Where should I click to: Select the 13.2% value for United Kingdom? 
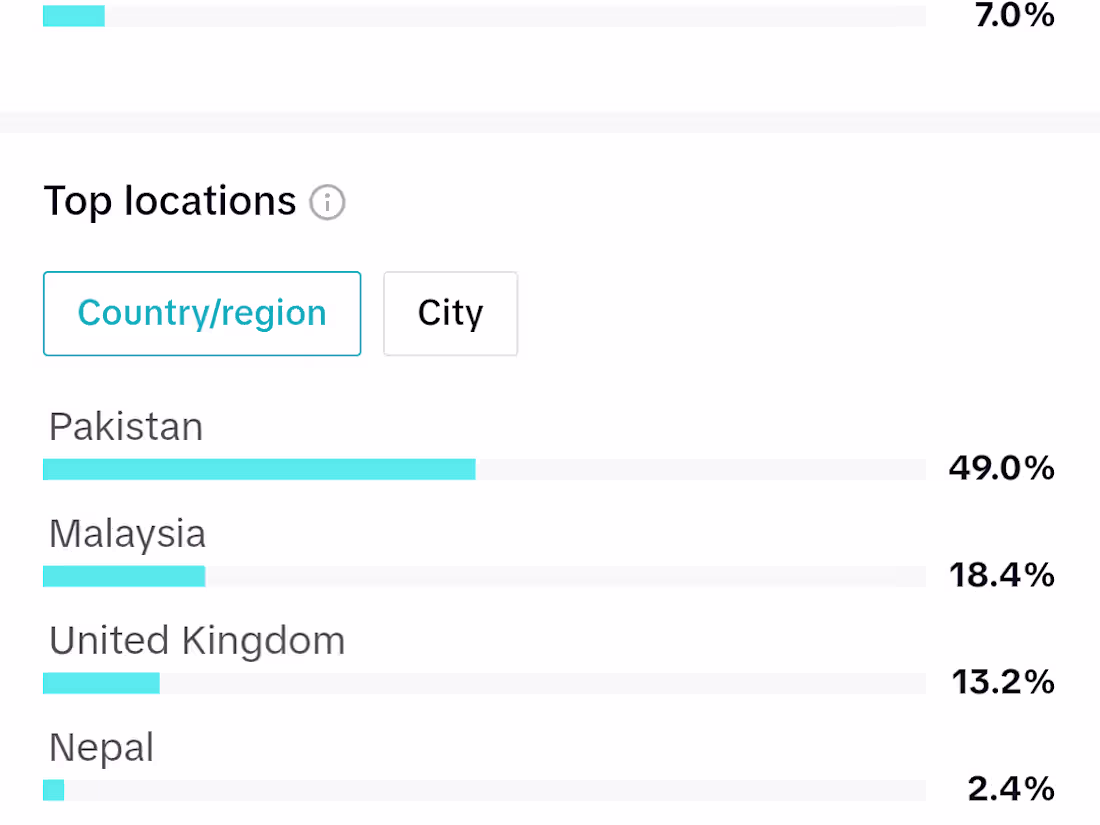[1003, 682]
